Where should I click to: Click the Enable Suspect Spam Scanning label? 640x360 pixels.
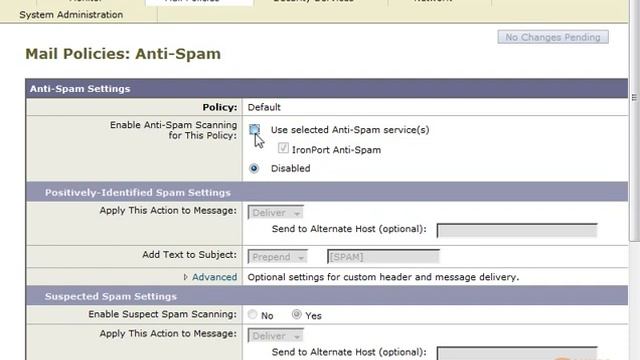click(x=162, y=314)
